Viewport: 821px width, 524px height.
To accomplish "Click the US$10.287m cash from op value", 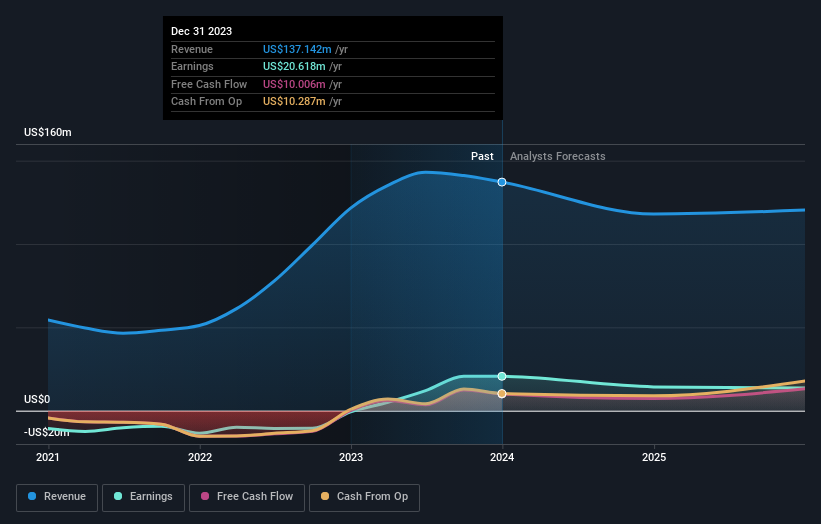I will (294, 102).
